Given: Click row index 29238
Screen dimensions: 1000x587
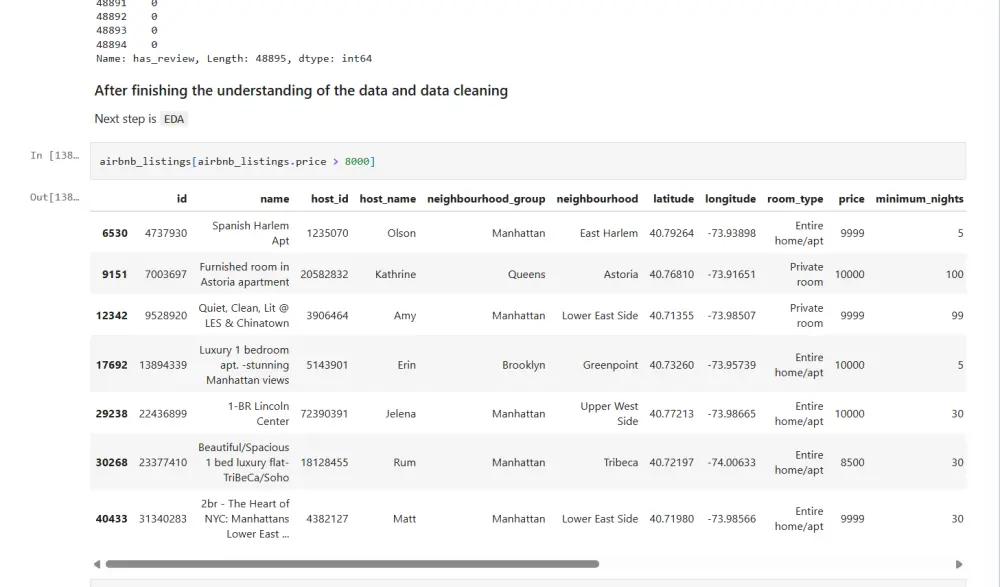Looking at the screenshot, I should click(x=112, y=414).
